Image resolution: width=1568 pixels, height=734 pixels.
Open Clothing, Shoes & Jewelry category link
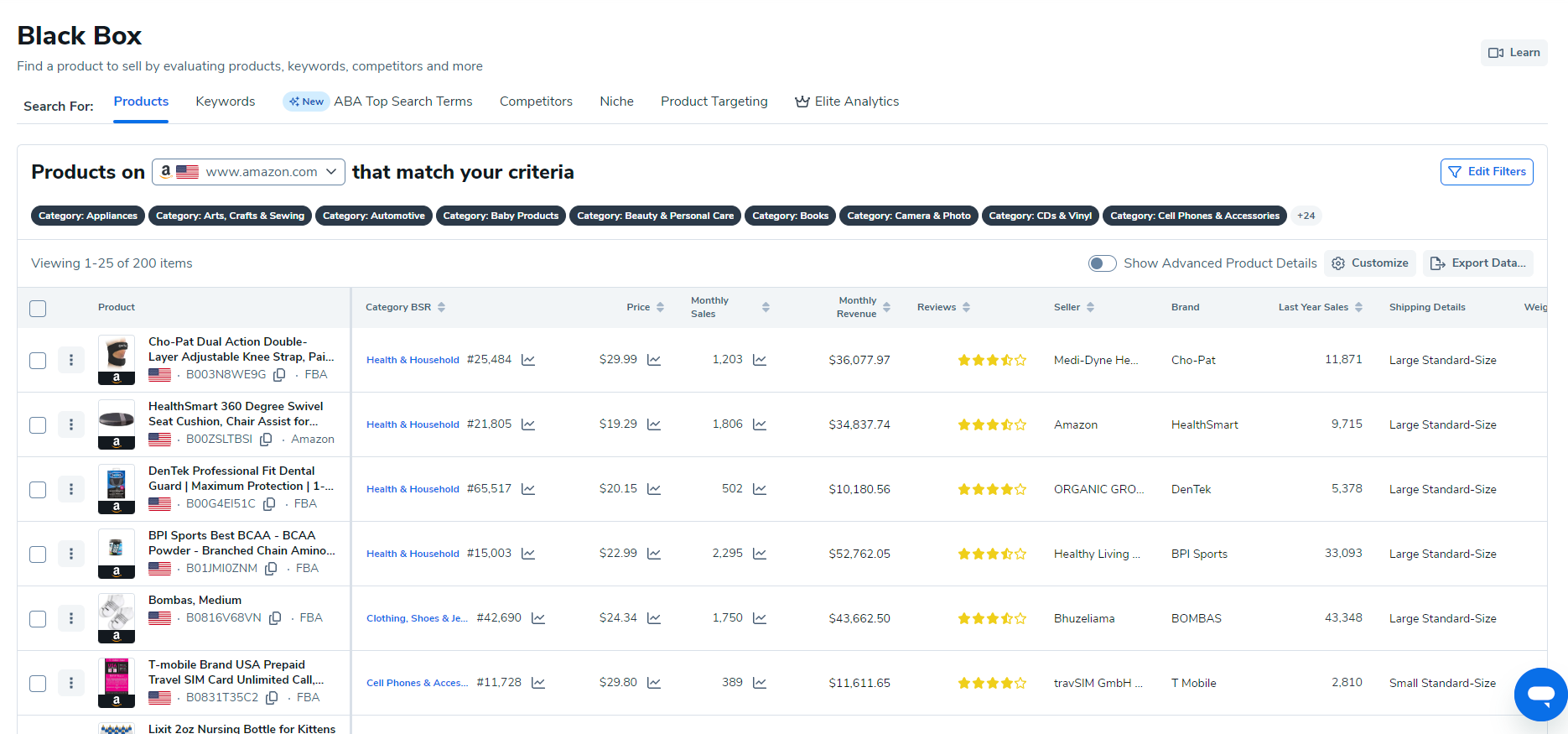point(418,618)
